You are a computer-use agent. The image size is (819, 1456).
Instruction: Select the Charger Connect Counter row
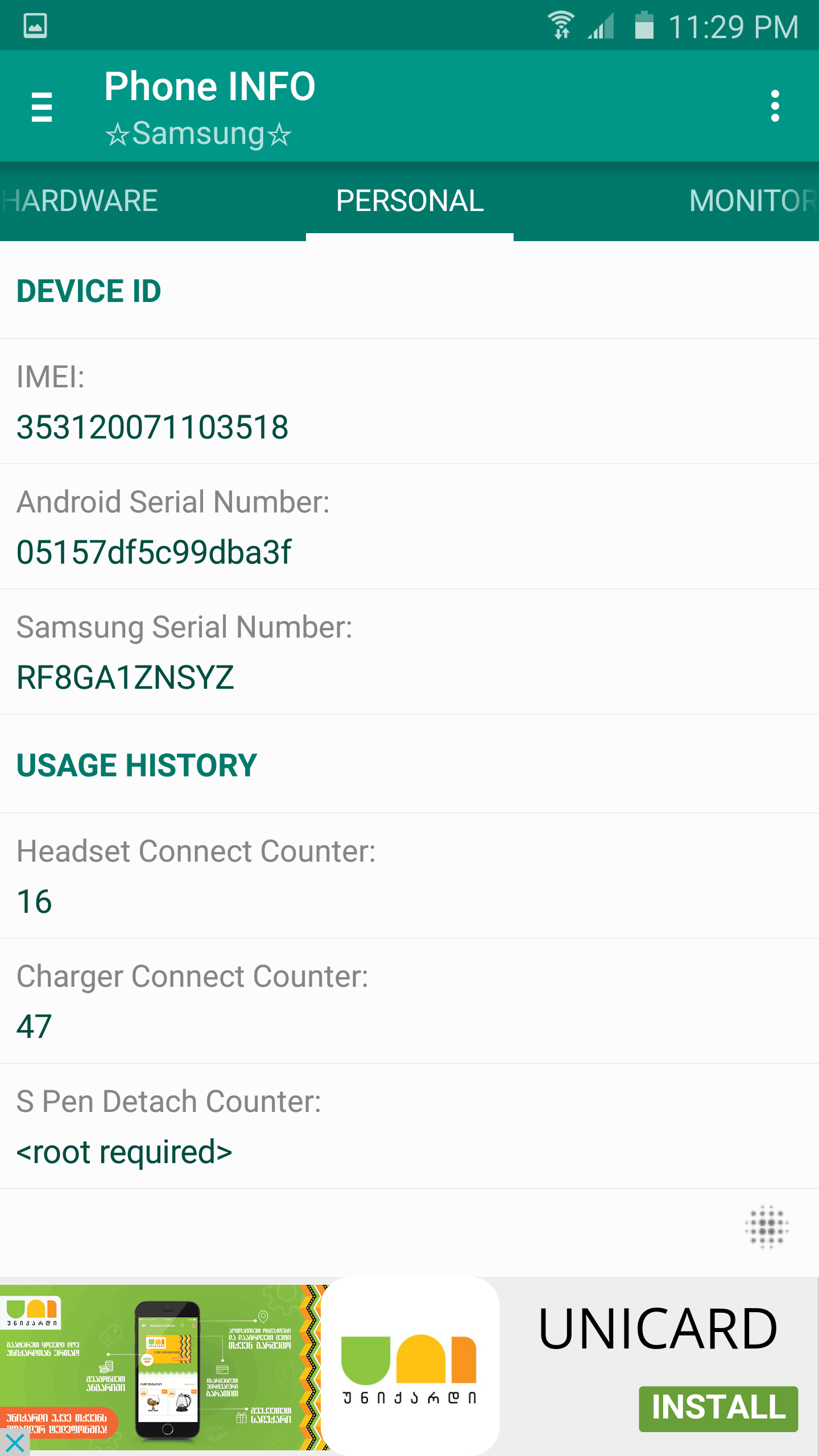pos(409,1001)
